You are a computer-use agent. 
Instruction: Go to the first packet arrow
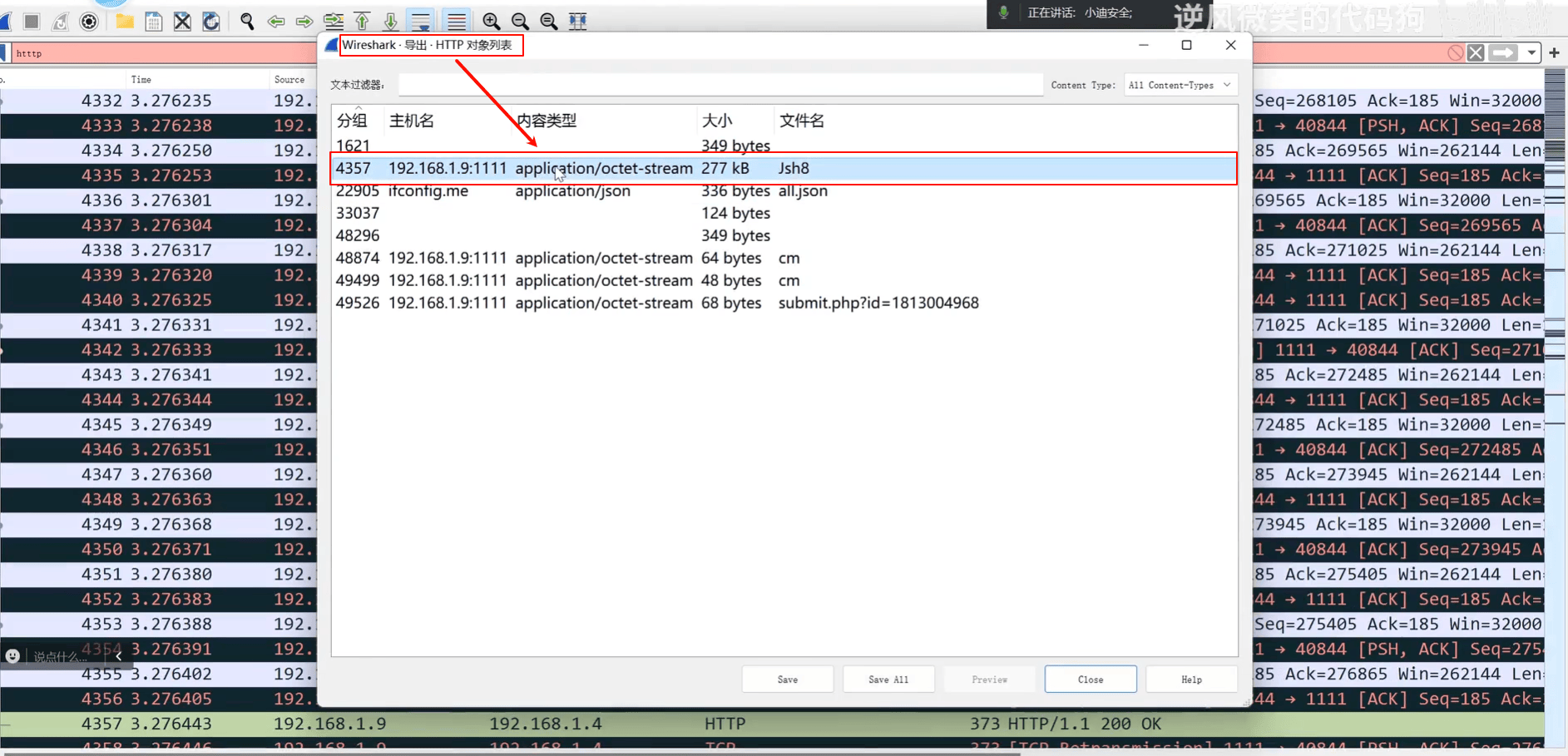363,21
